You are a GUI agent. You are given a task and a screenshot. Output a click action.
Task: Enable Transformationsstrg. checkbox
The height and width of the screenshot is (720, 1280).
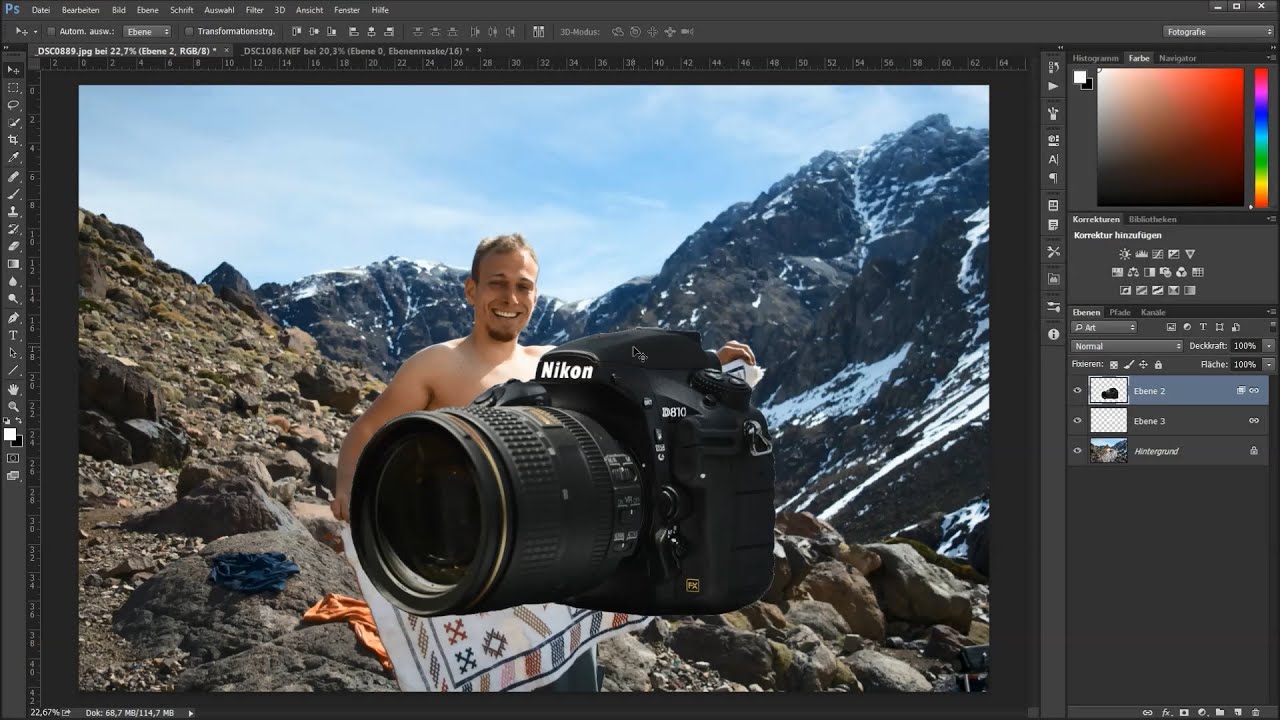189,32
